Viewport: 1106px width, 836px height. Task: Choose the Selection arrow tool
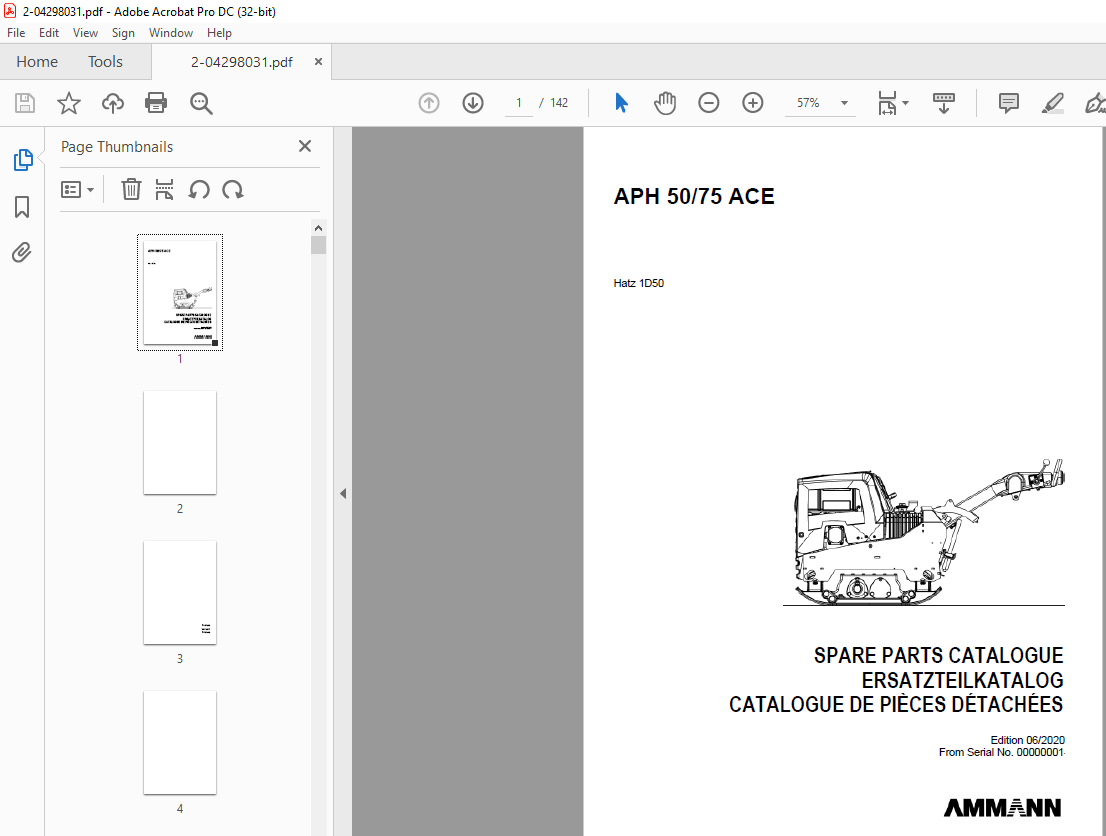pyautogui.click(x=621, y=103)
